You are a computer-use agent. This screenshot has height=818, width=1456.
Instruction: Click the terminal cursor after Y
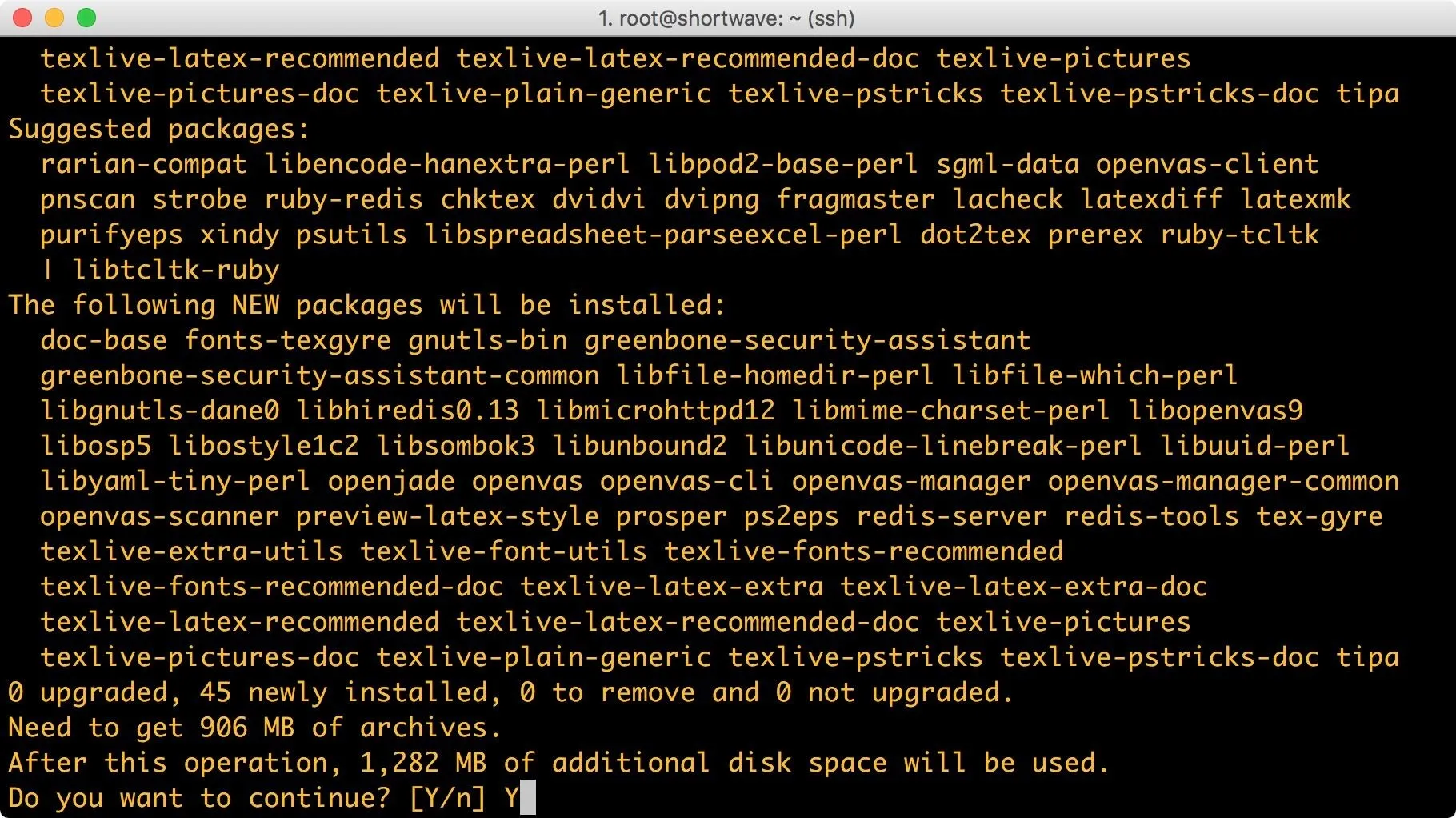pos(528,798)
